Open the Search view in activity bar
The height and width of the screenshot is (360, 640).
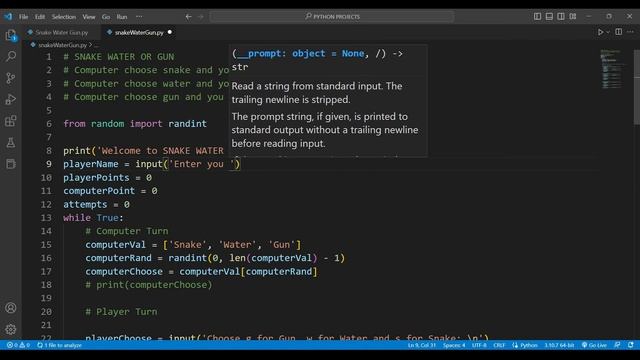pos(11,56)
